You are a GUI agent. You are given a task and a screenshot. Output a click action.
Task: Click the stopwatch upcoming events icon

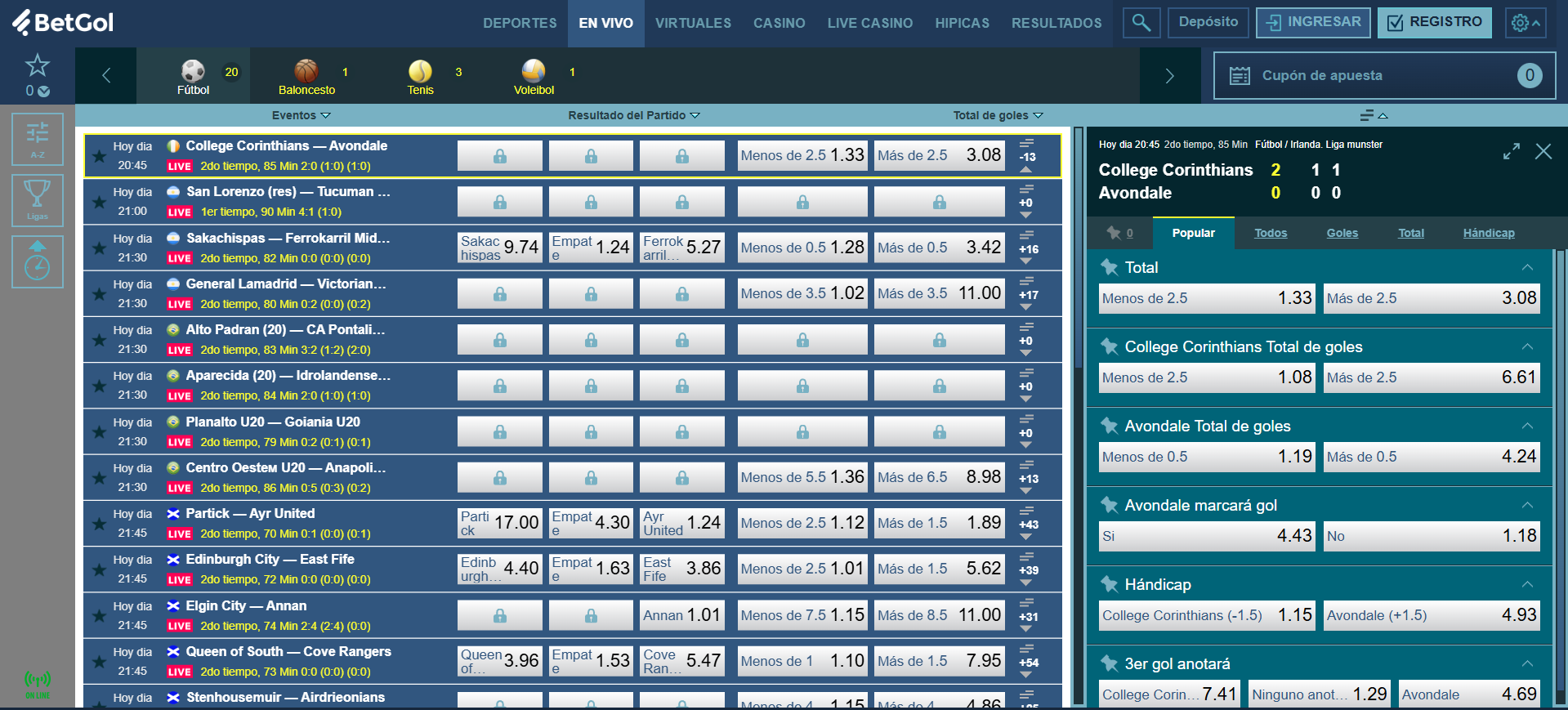point(38,261)
